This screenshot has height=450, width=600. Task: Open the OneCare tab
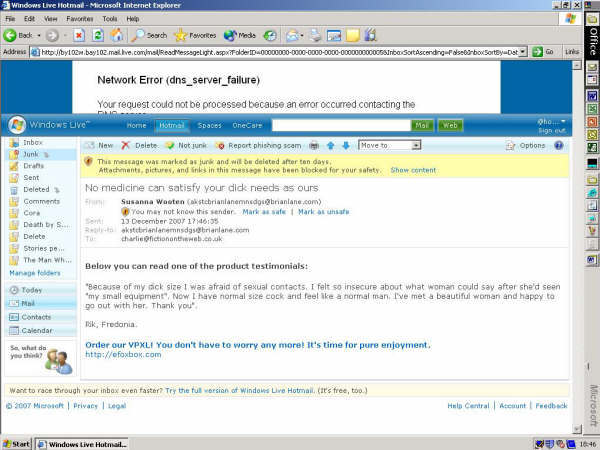point(247,126)
